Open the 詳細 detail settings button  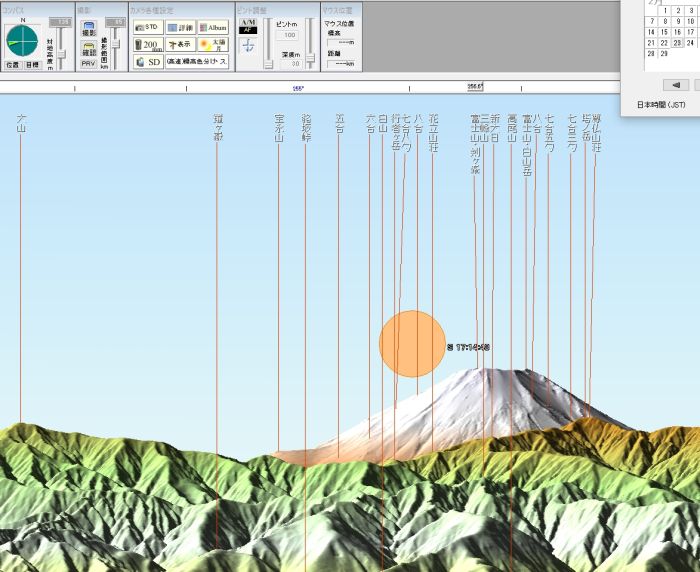180,27
